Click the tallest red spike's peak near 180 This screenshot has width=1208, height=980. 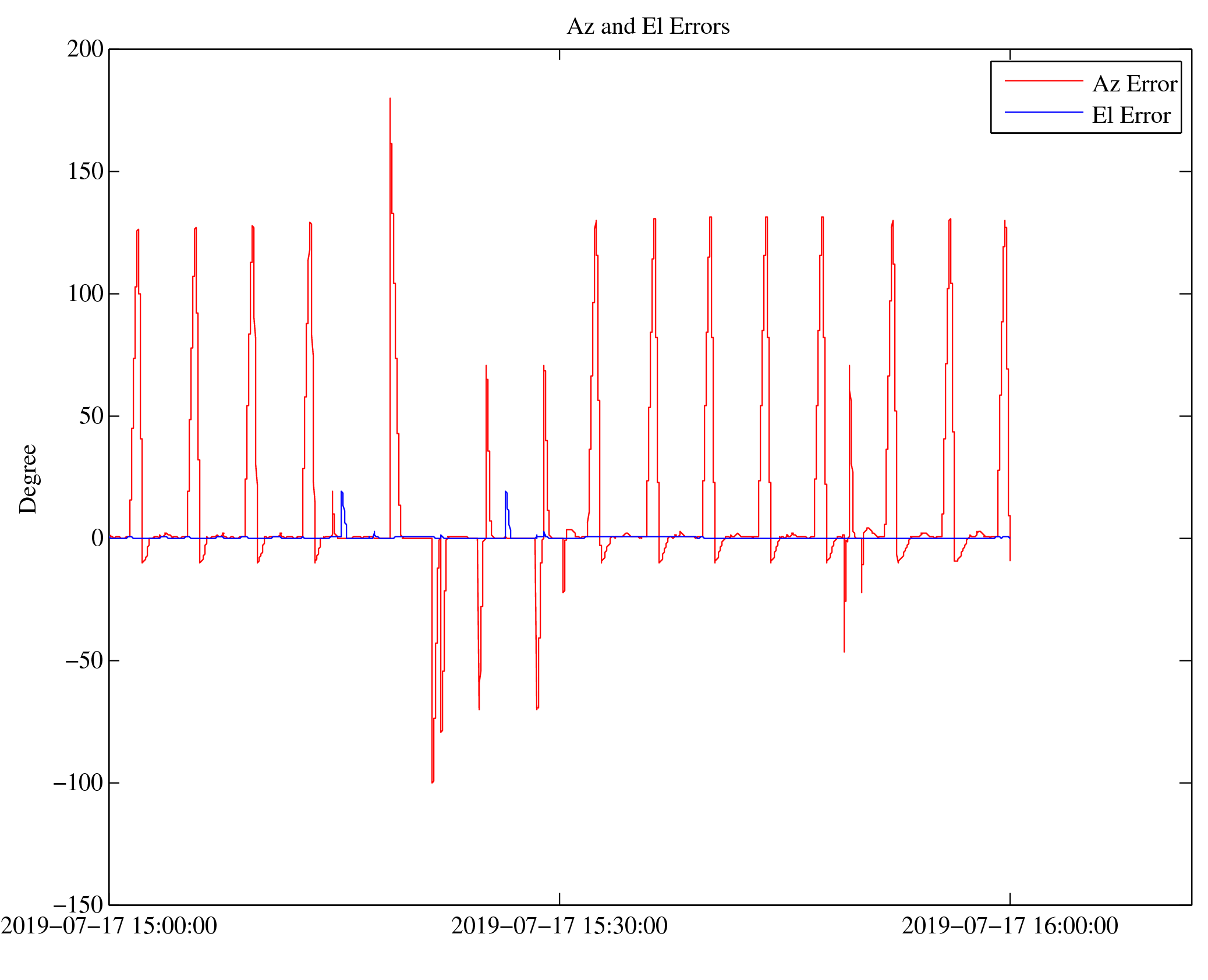pyautogui.click(x=390, y=99)
